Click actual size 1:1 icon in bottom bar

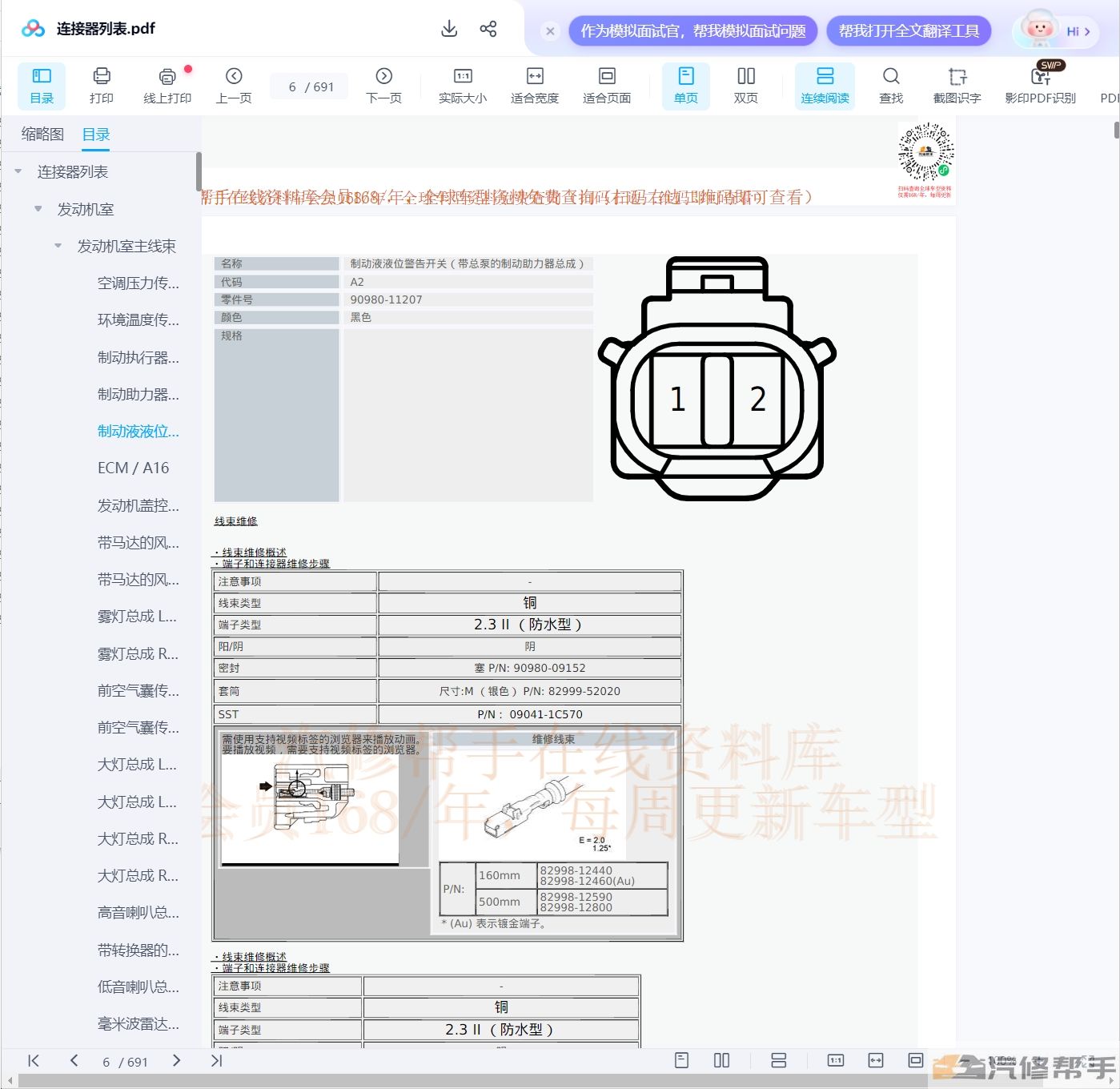pyautogui.click(x=836, y=1060)
